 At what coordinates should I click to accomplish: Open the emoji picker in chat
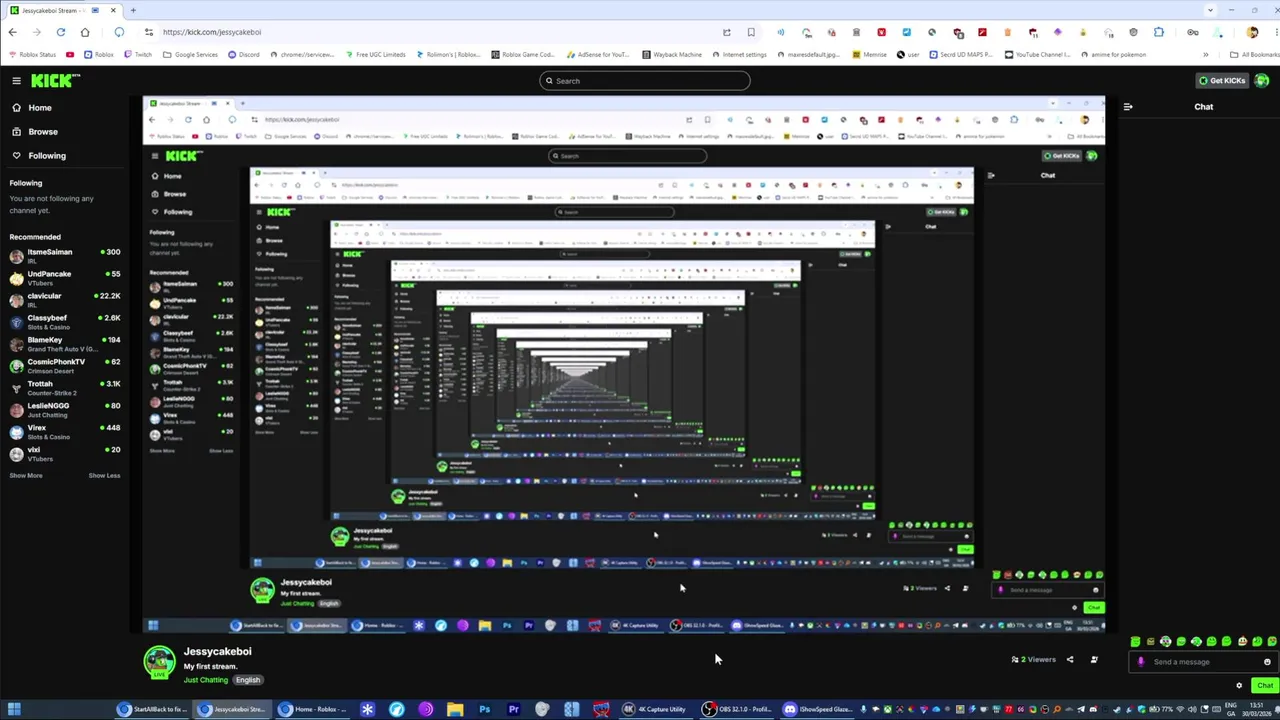point(1267,662)
